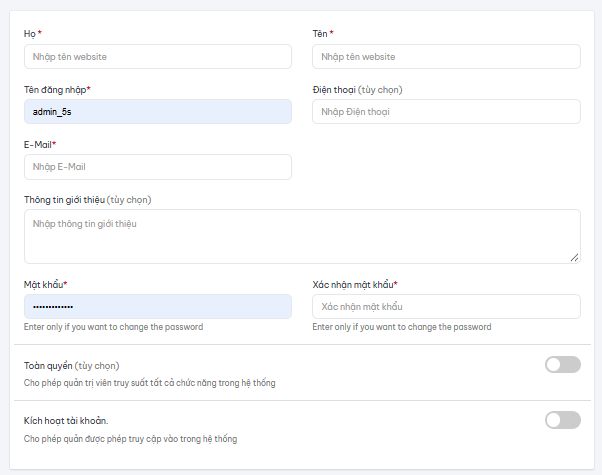The image size is (602, 475).
Task: Focus the Mật khẩu password field
Action: coord(158,306)
